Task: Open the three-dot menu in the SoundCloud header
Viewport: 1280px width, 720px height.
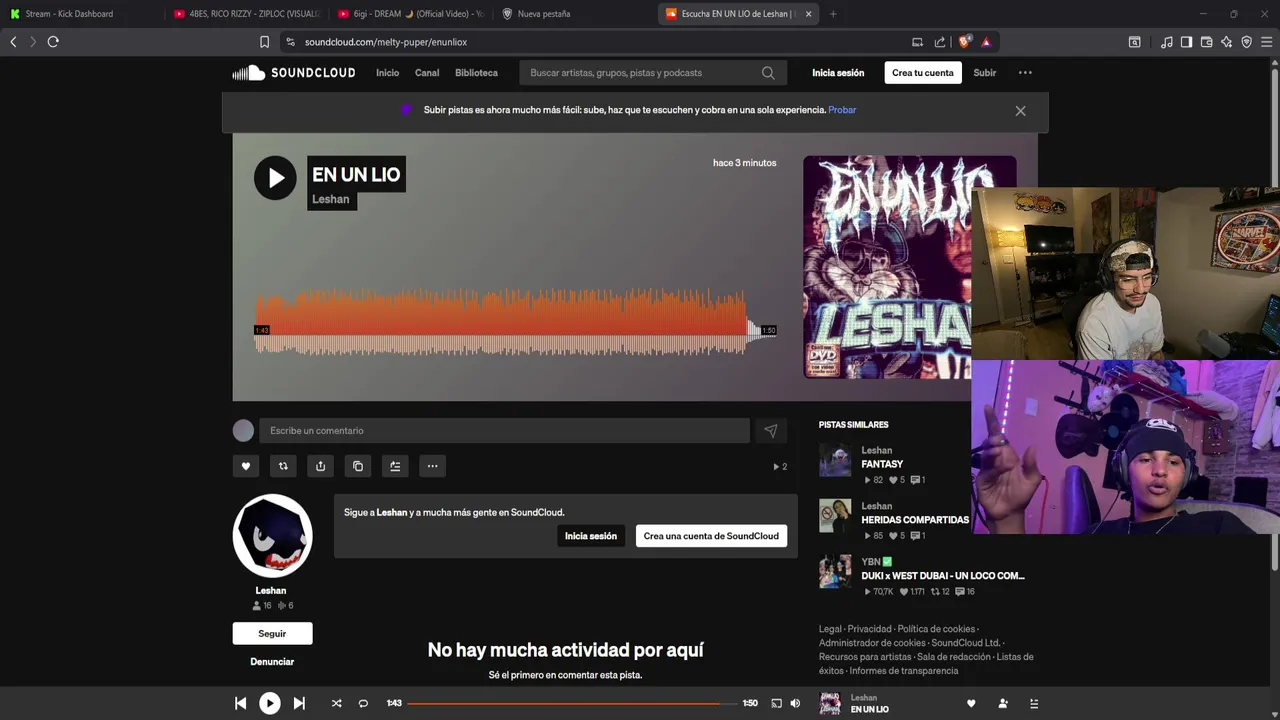Action: [x=1025, y=73]
